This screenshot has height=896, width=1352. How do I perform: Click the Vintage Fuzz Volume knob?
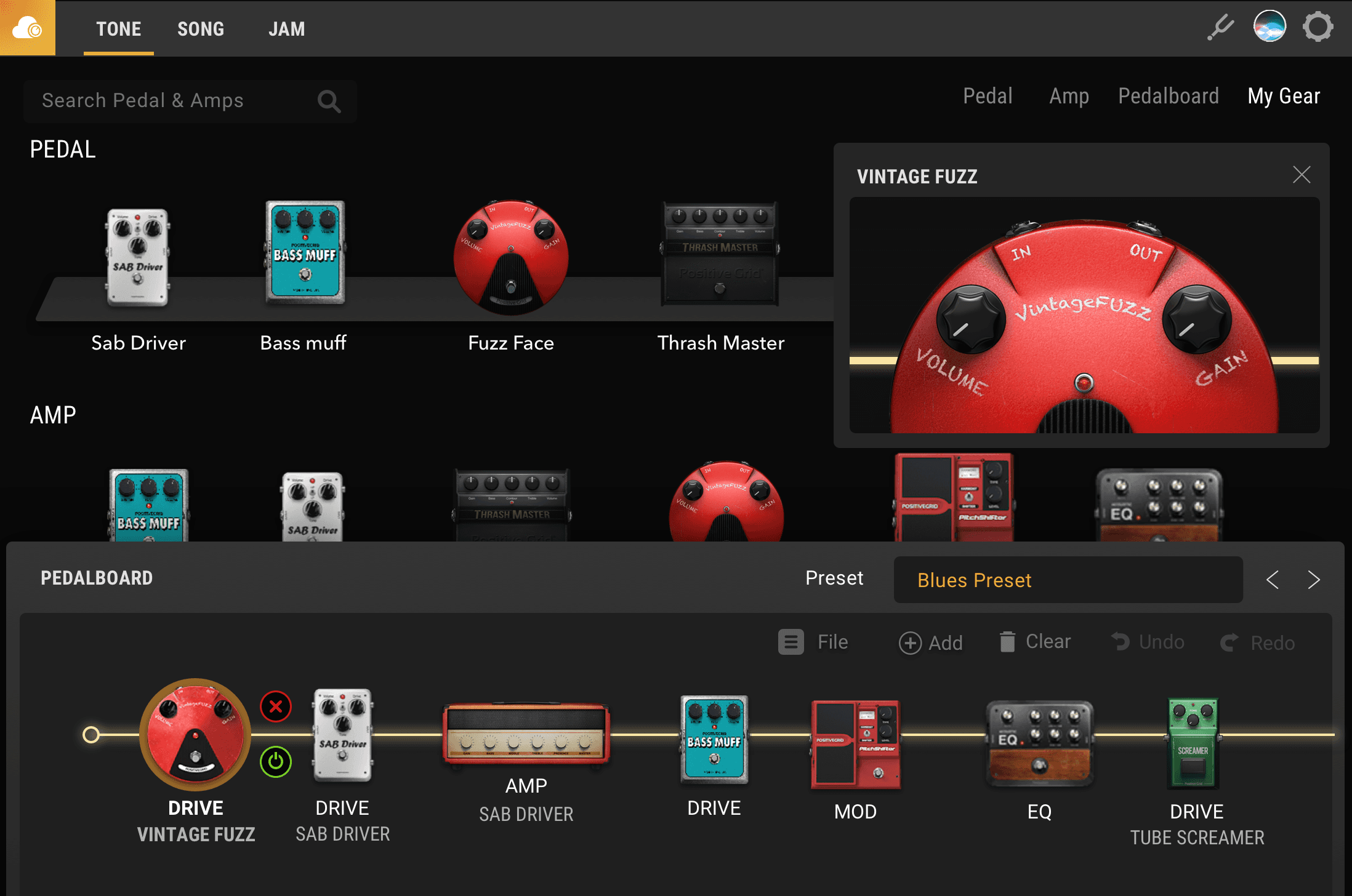point(970,320)
